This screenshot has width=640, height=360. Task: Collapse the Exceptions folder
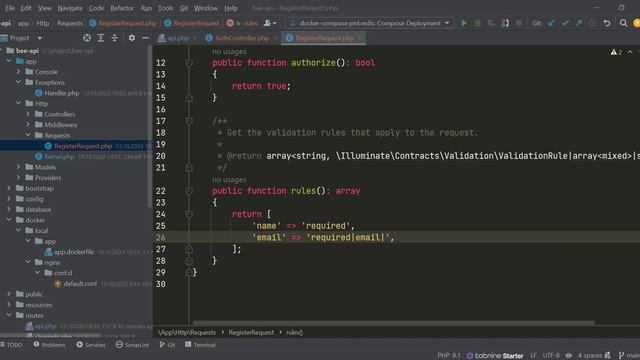pos(18,82)
